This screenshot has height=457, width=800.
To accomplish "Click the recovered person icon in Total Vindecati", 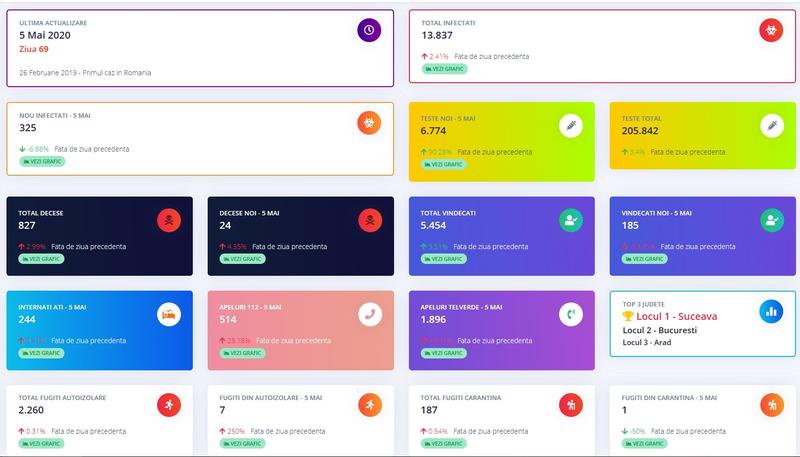I will (x=570, y=219).
